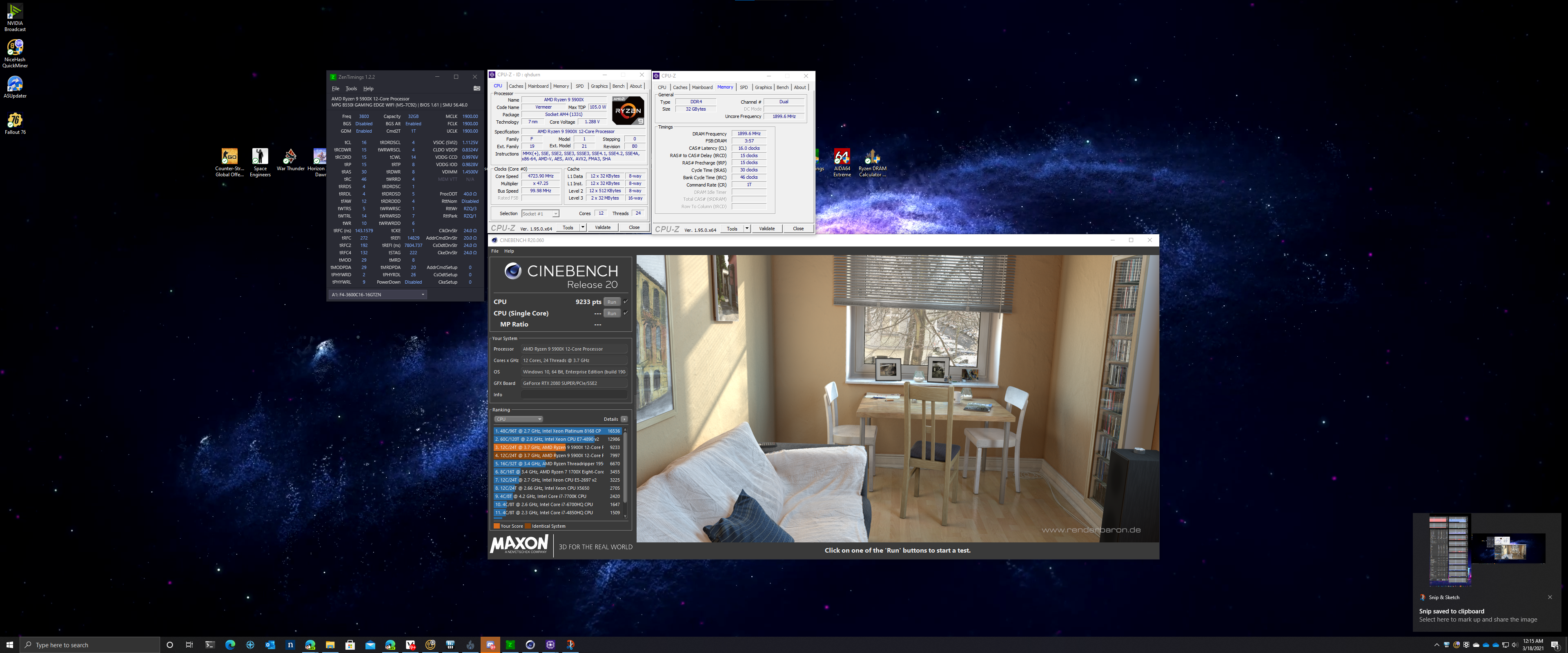Click Validate in left CPU-Z window
This screenshot has height=653, width=1568.
603,228
